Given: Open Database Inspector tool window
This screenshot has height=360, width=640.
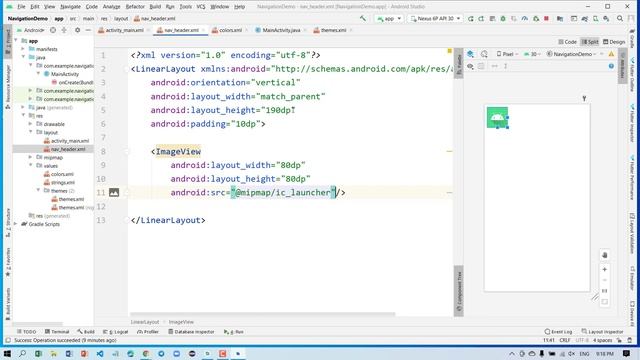Looking at the screenshot, I should coord(191,332).
